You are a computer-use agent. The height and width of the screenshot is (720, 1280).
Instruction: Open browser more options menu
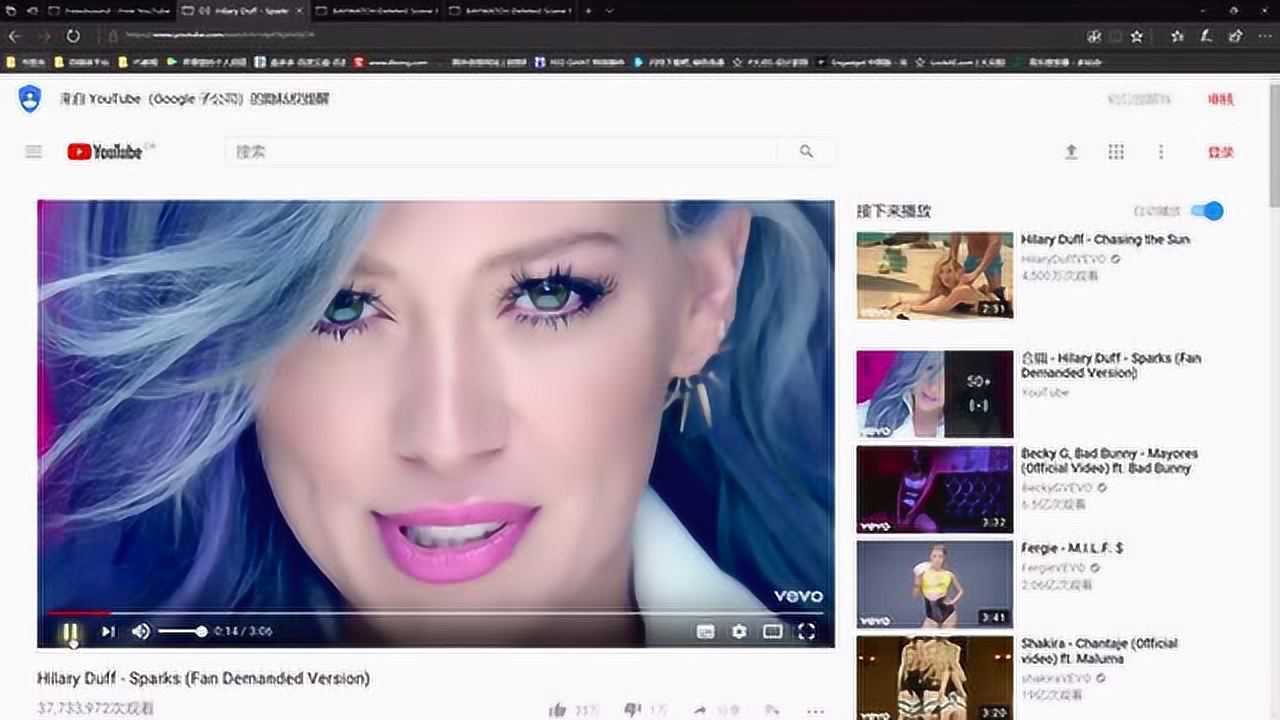[x=1264, y=36]
